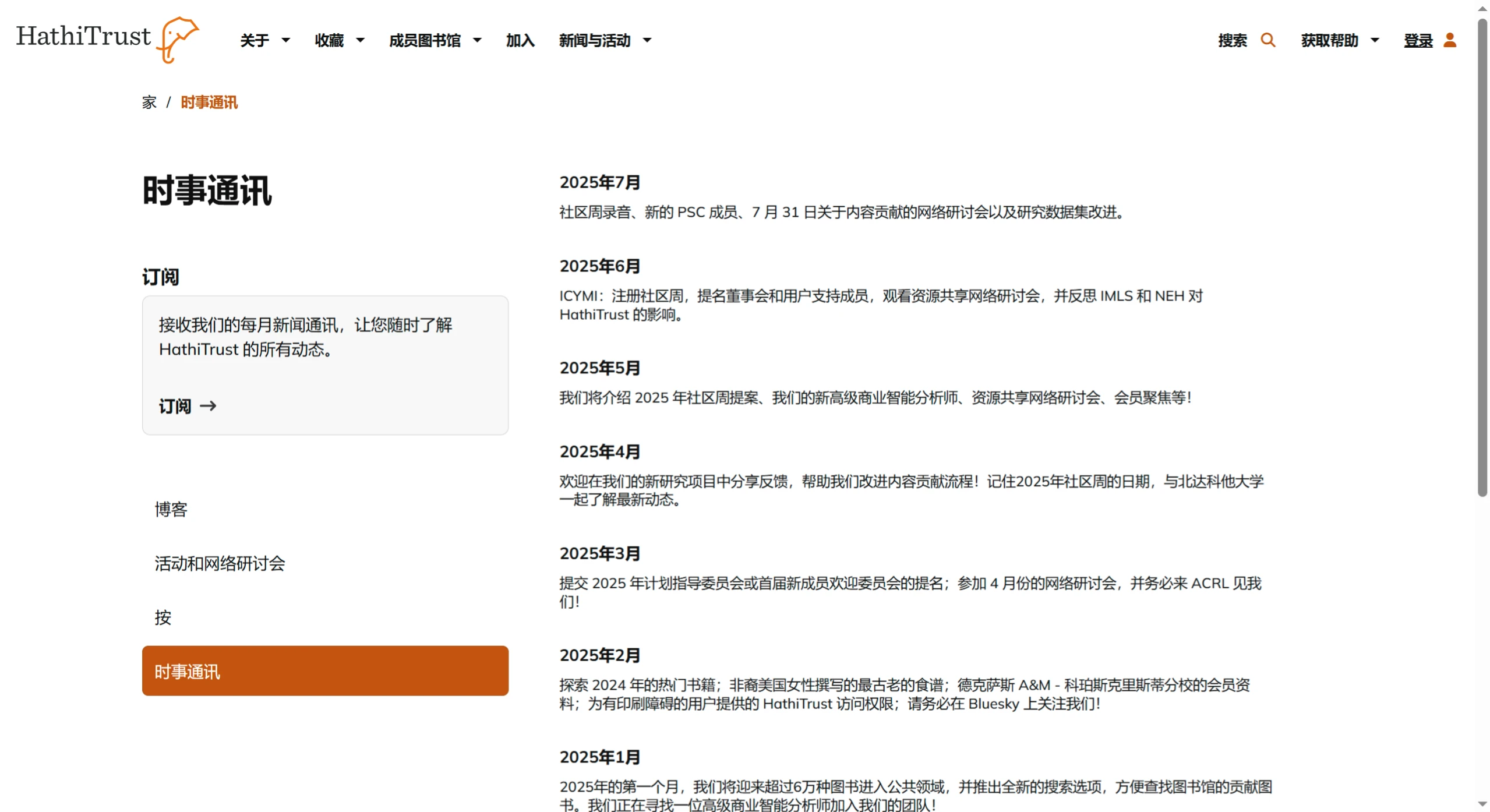Open the 加入 page

click(520, 40)
